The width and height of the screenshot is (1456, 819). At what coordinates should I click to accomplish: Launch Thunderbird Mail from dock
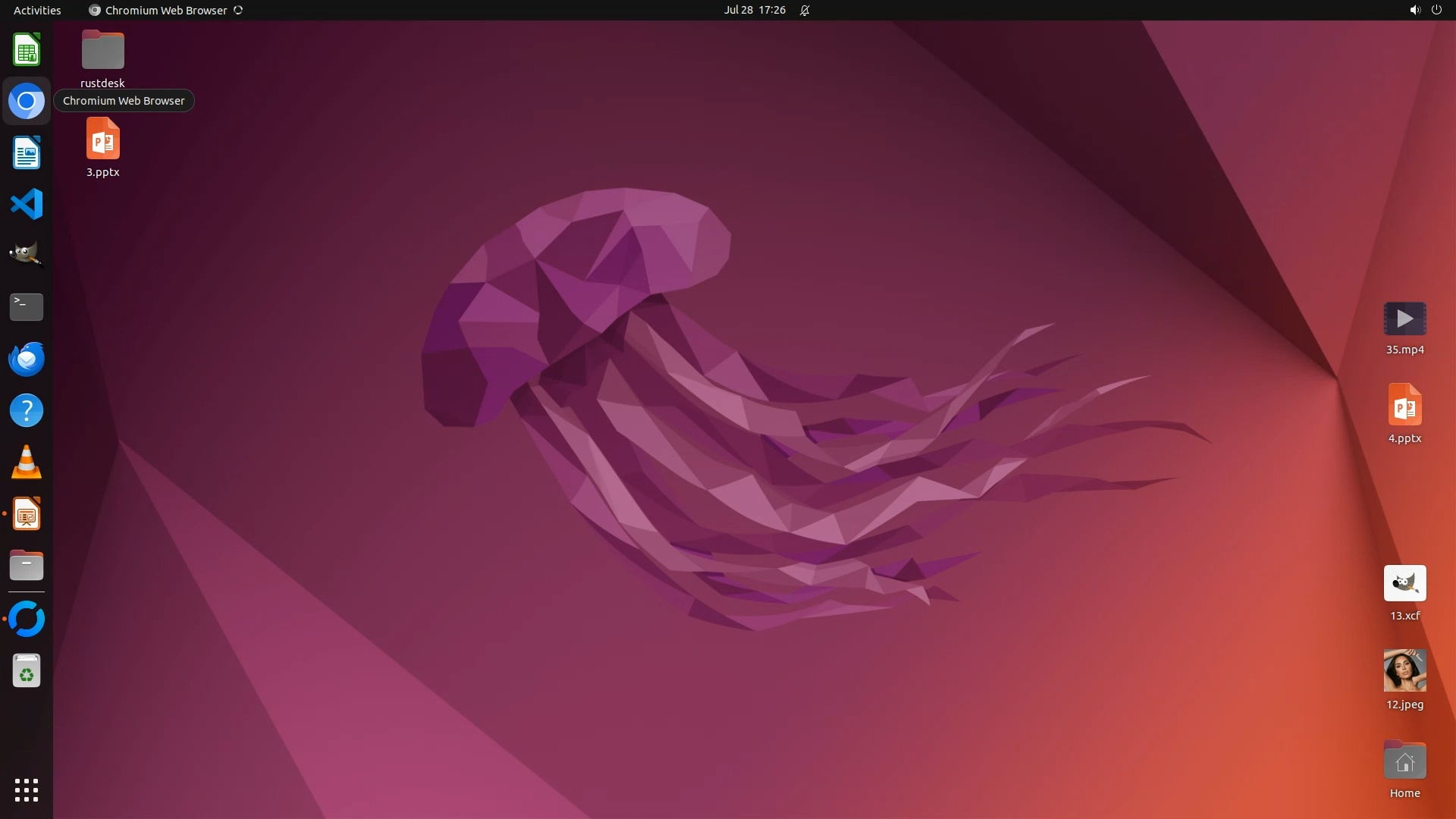[27, 359]
